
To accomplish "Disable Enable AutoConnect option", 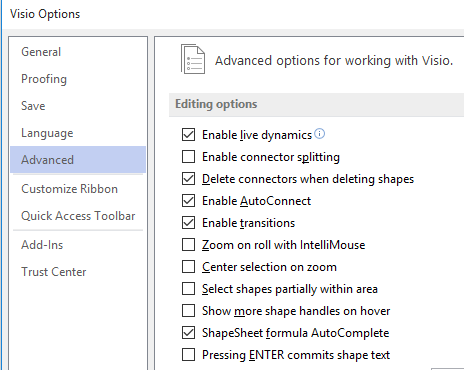I will [188, 201].
